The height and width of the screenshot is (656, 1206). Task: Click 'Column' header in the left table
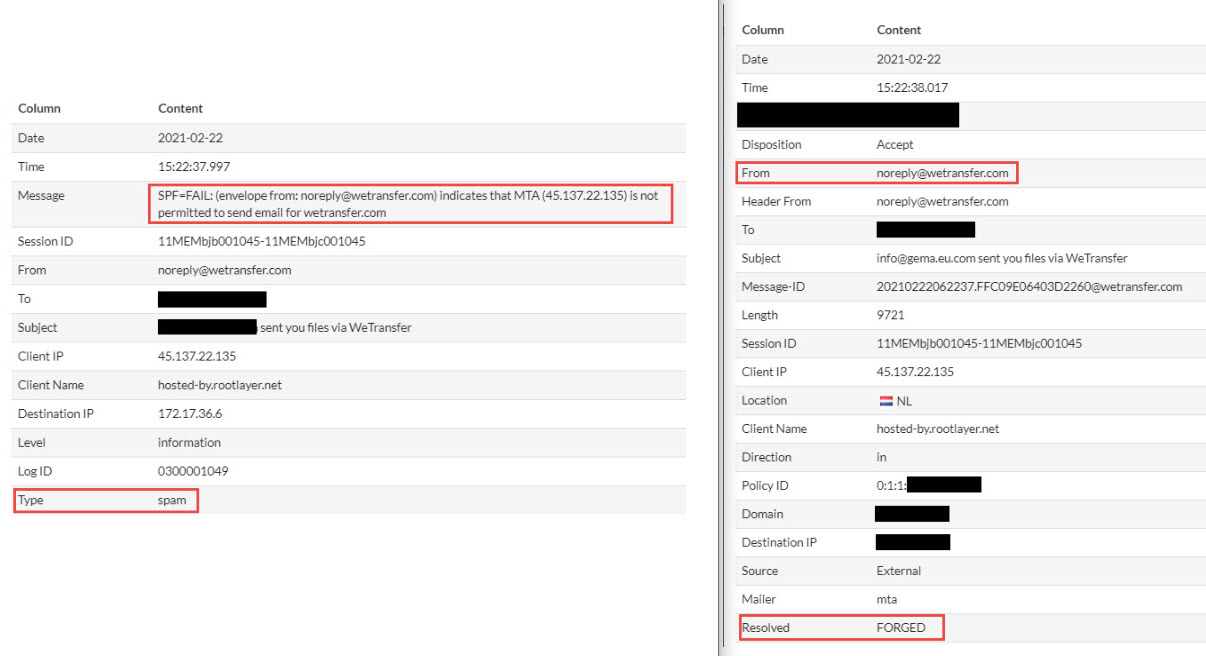[x=39, y=108]
